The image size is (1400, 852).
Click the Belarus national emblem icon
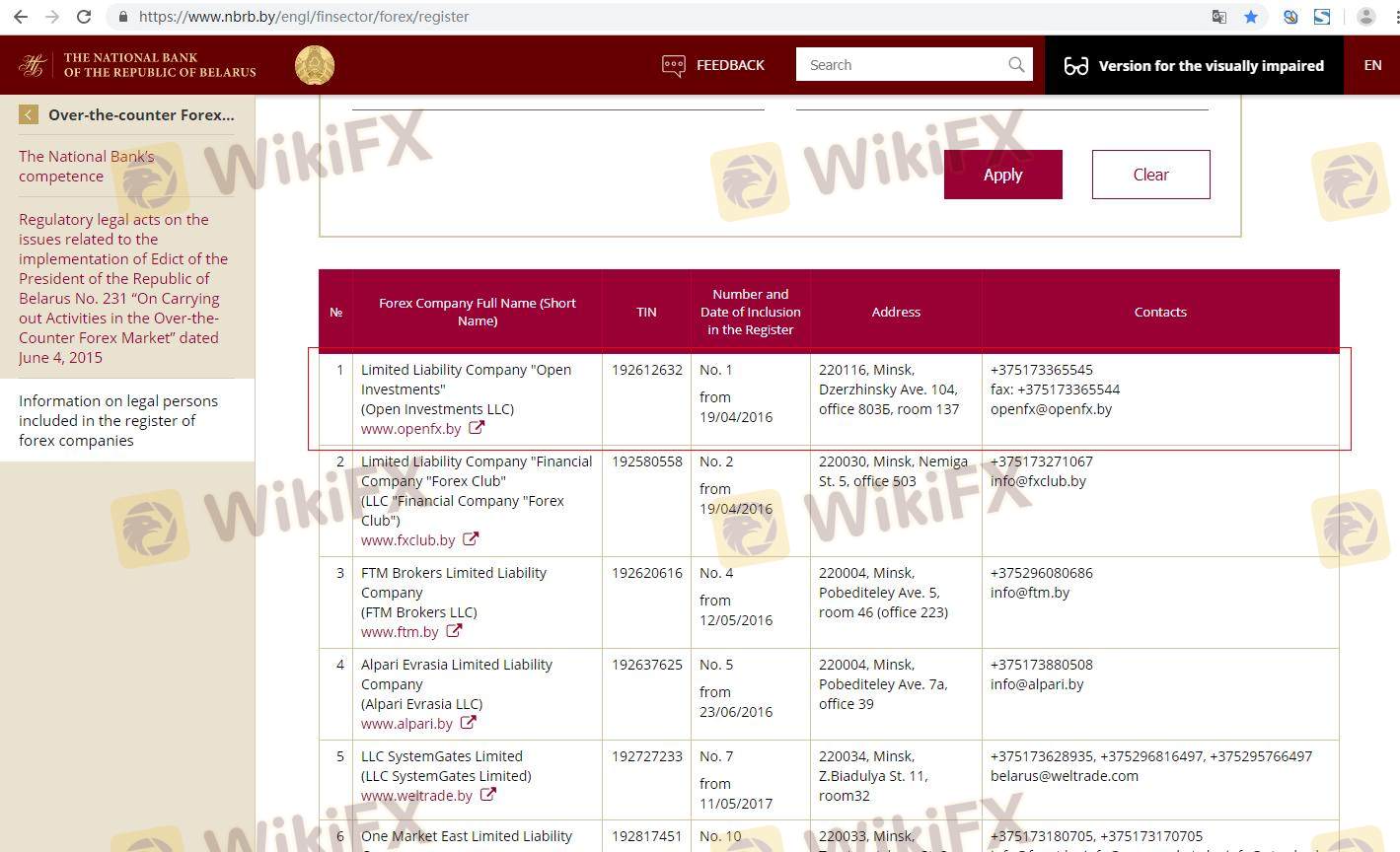(x=315, y=66)
